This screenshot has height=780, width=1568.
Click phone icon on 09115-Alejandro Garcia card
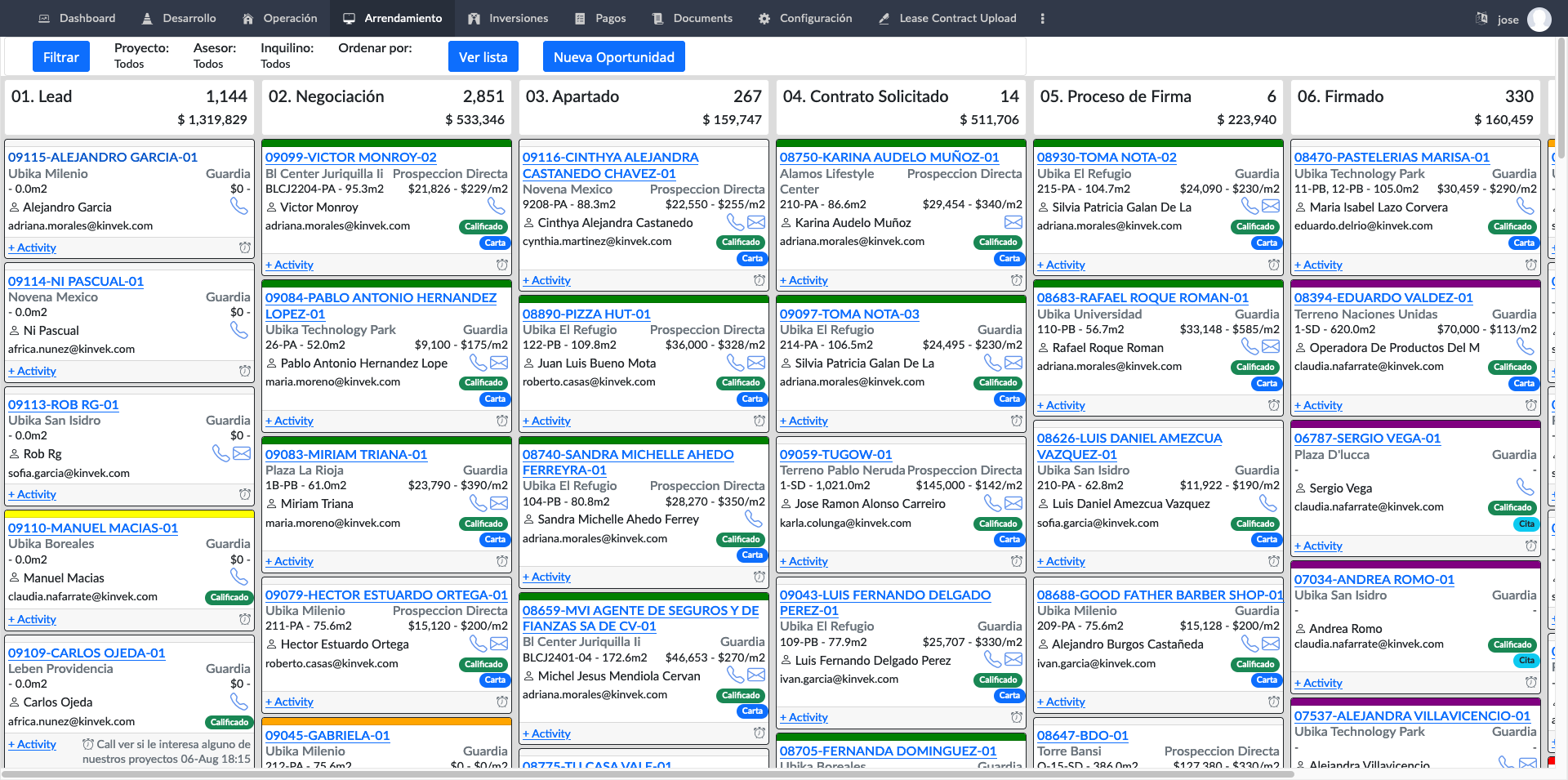point(238,206)
